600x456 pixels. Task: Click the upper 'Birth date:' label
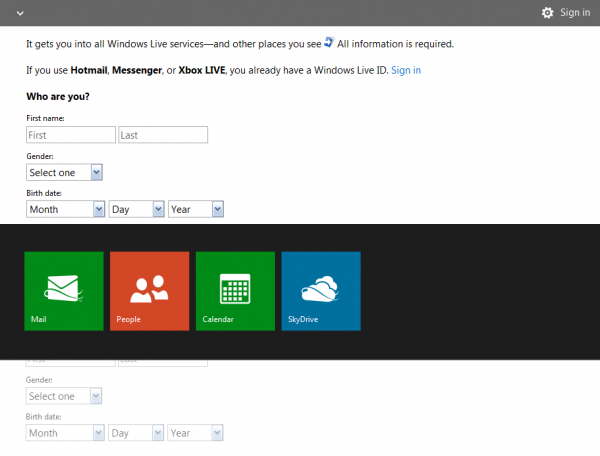click(x=44, y=193)
